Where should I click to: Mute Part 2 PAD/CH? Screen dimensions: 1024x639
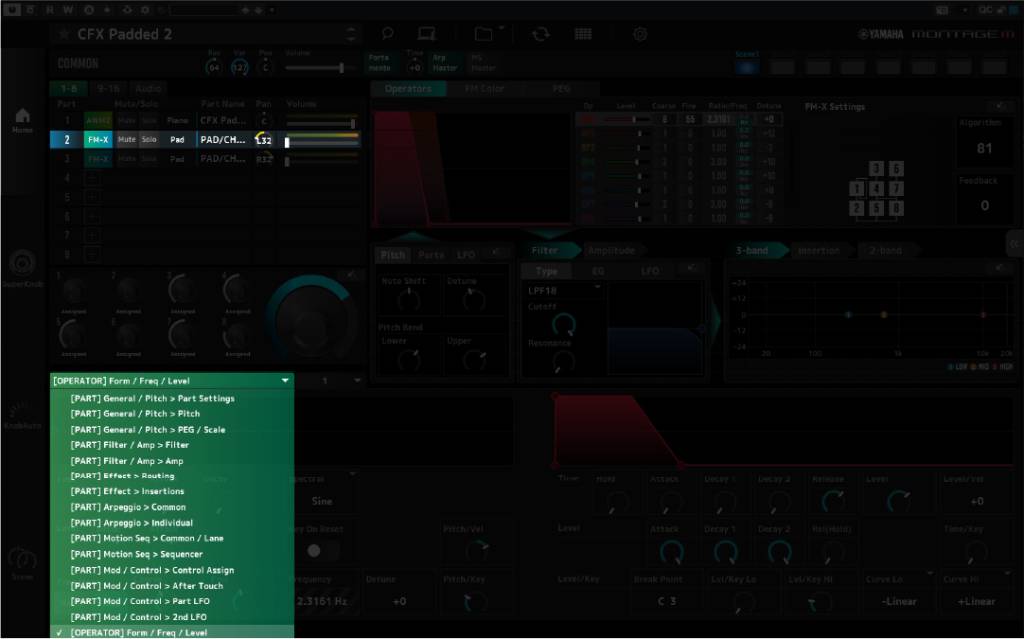pos(127,140)
